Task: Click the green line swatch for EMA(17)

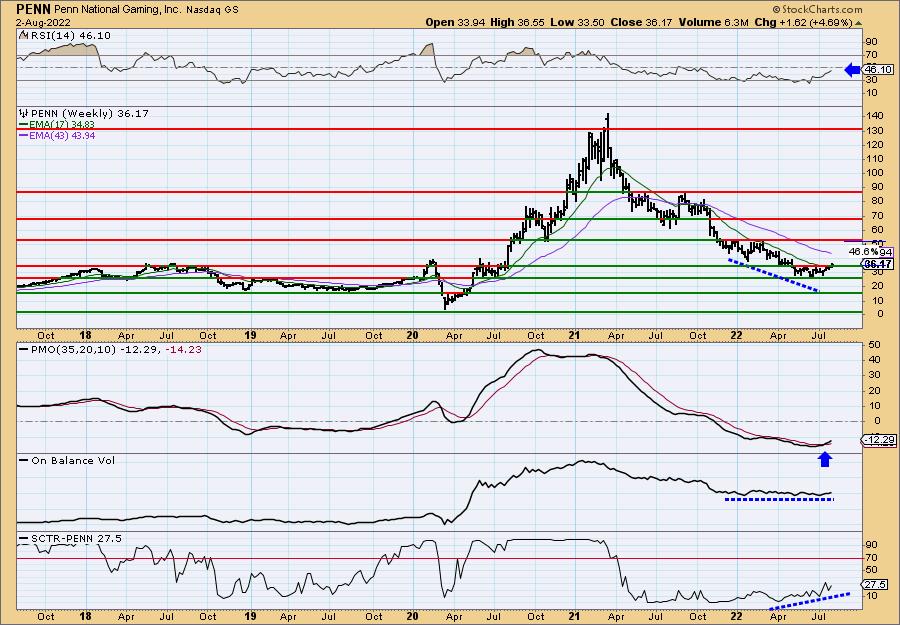Action: [24, 125]
